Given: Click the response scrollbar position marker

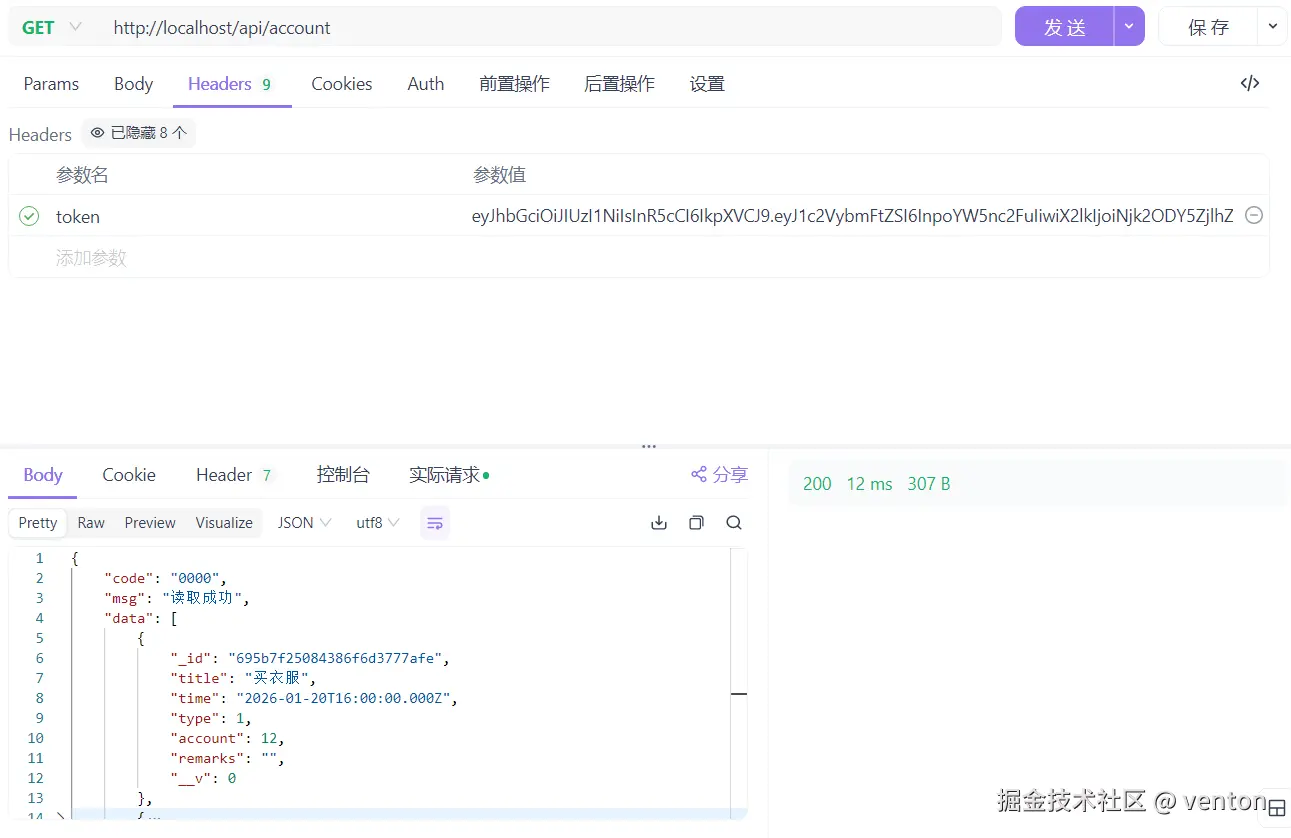Looking at the screenshot, I should [x=739, y=693].
